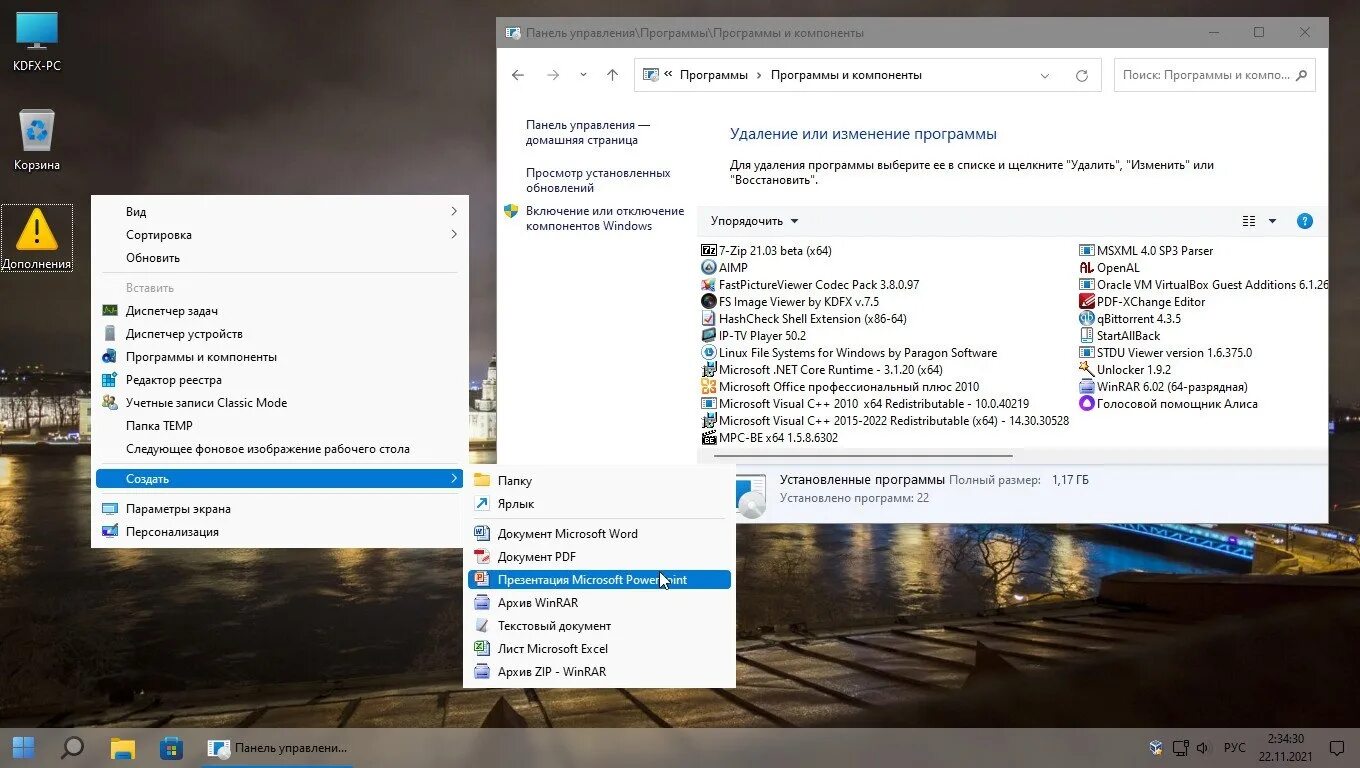Click the AIMP program icon in list
The height and width of the screenshot is (768, 1360).
click(709, 268)
